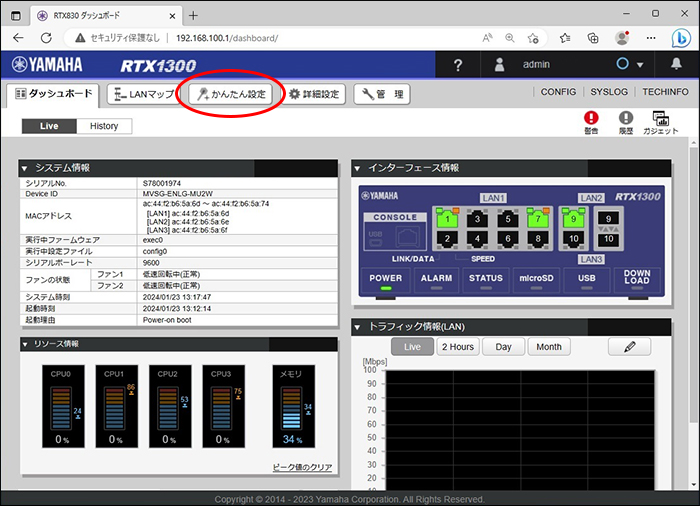Open the LANマップ tab

point(143,94)
